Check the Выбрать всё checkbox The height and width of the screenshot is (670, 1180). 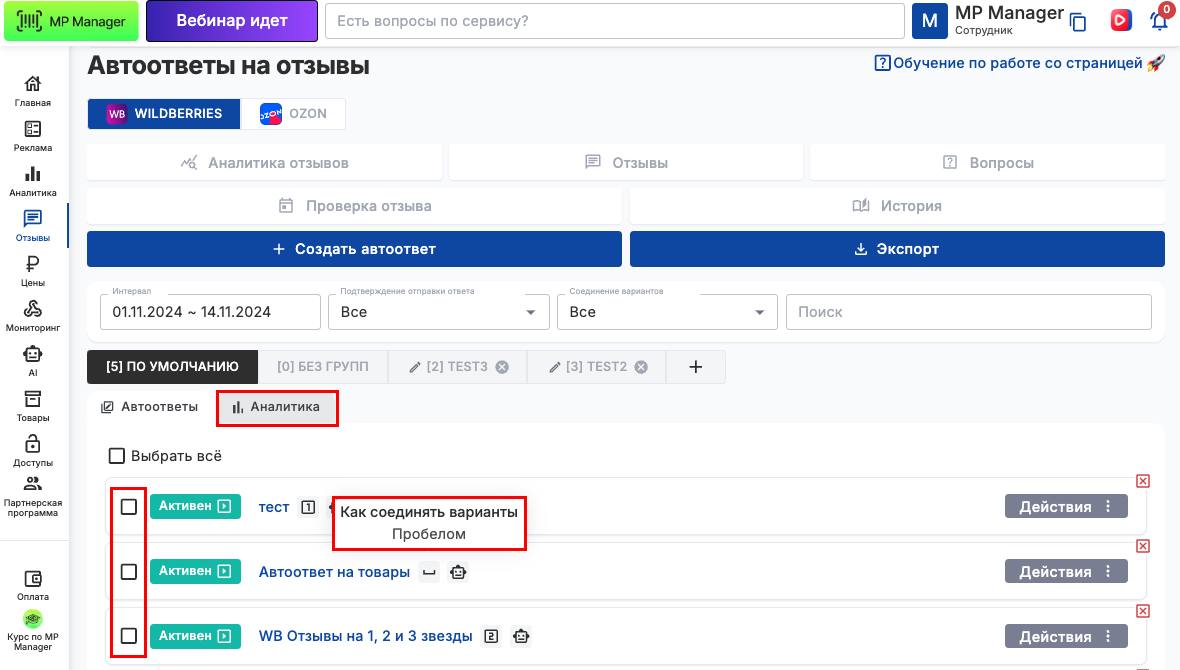(117, 456)
